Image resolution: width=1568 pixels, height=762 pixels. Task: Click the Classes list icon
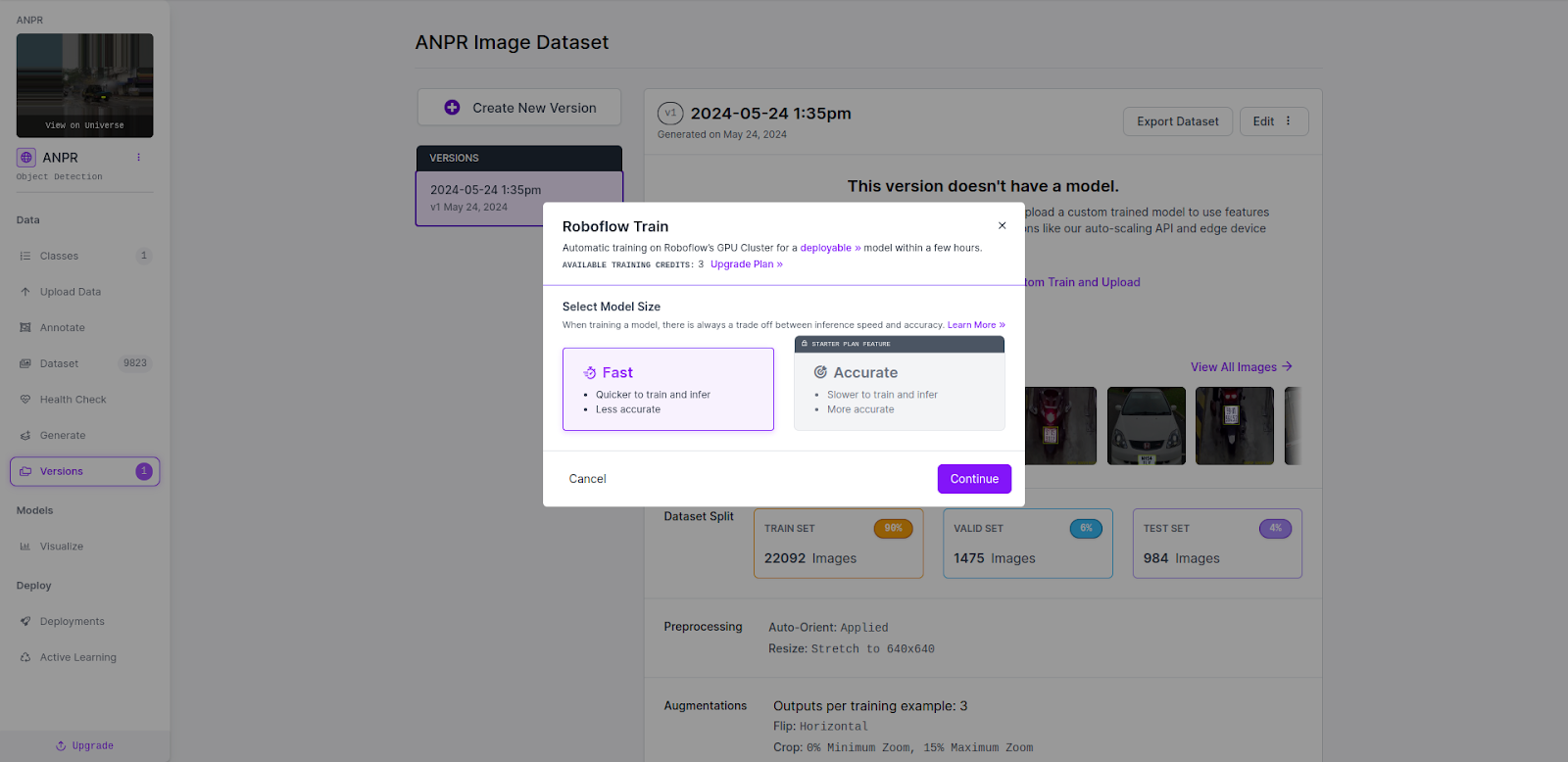point(25,256)
